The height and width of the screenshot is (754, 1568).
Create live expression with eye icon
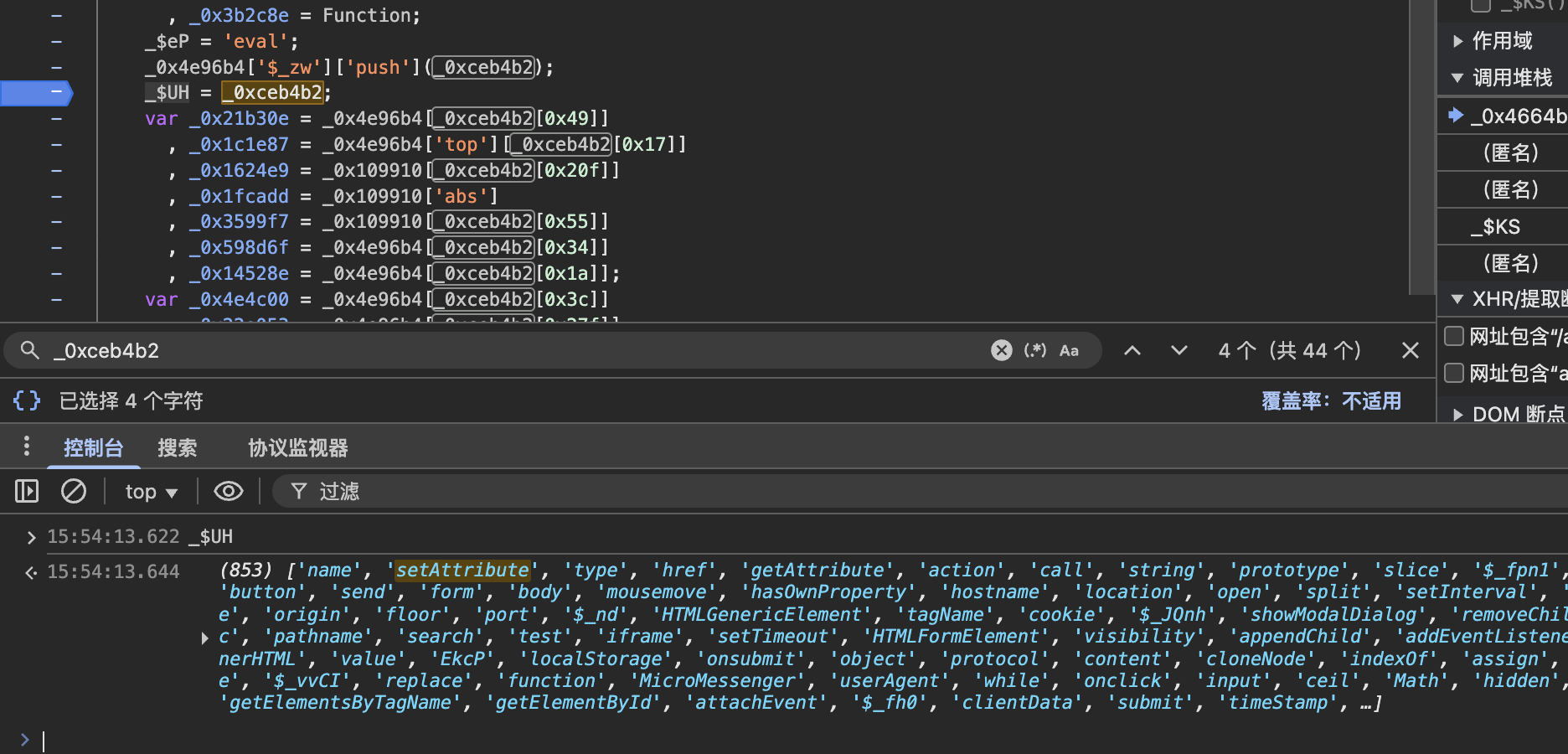(228, 491)
